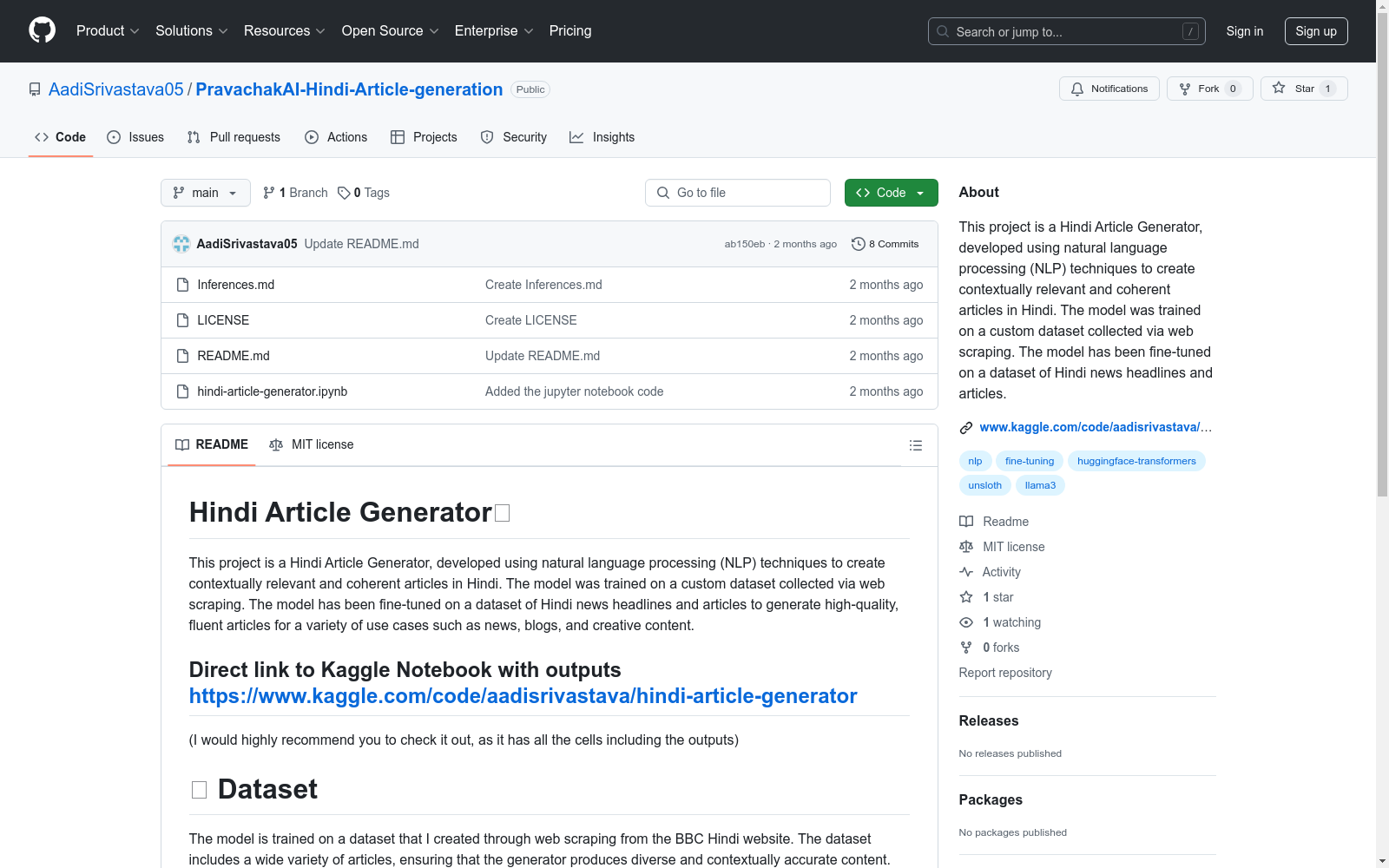
Task: Click the Sign up button
Action: pyautogui.click(x=1316, y=31)
